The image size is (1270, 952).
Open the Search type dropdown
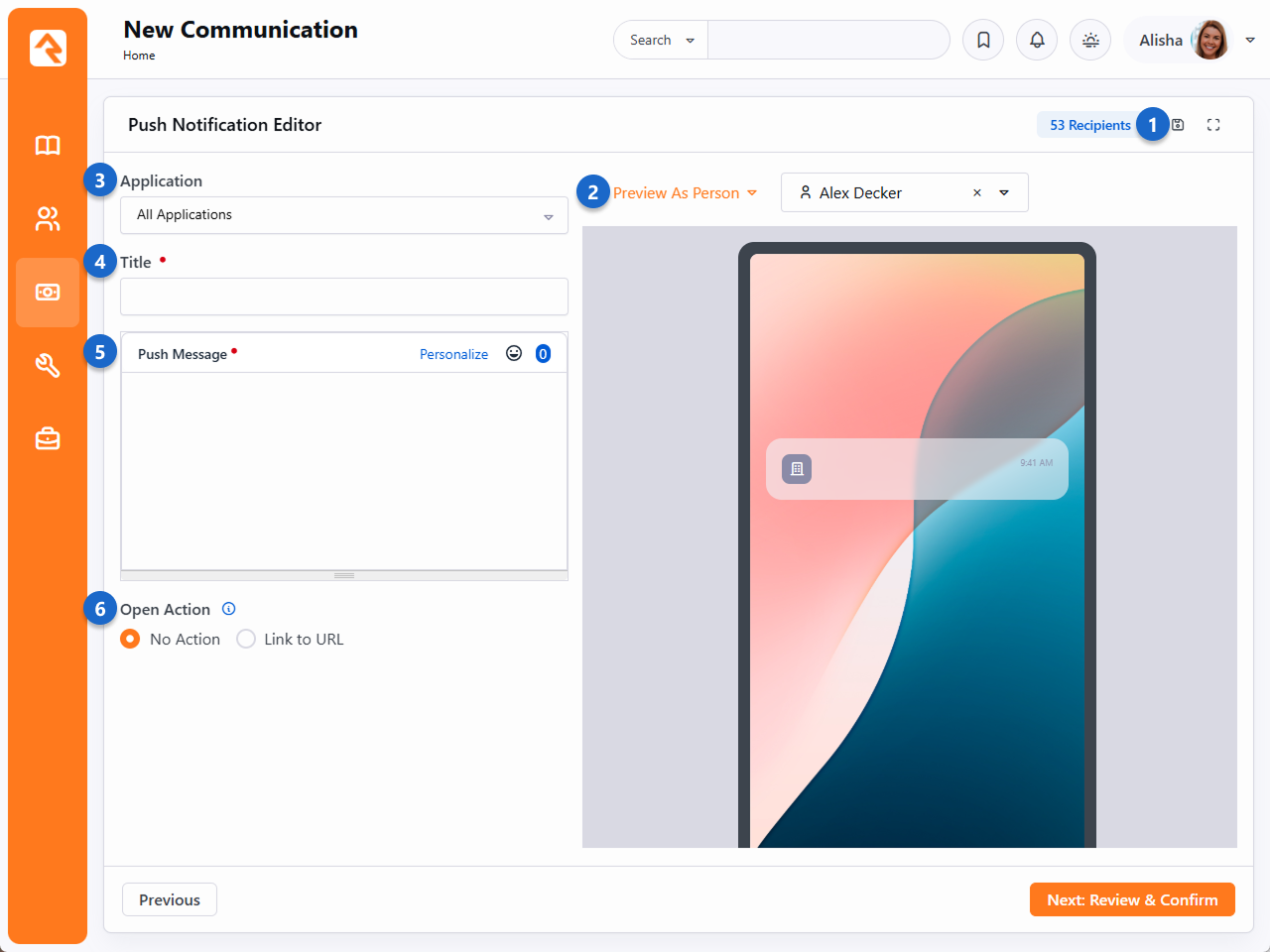661,41
